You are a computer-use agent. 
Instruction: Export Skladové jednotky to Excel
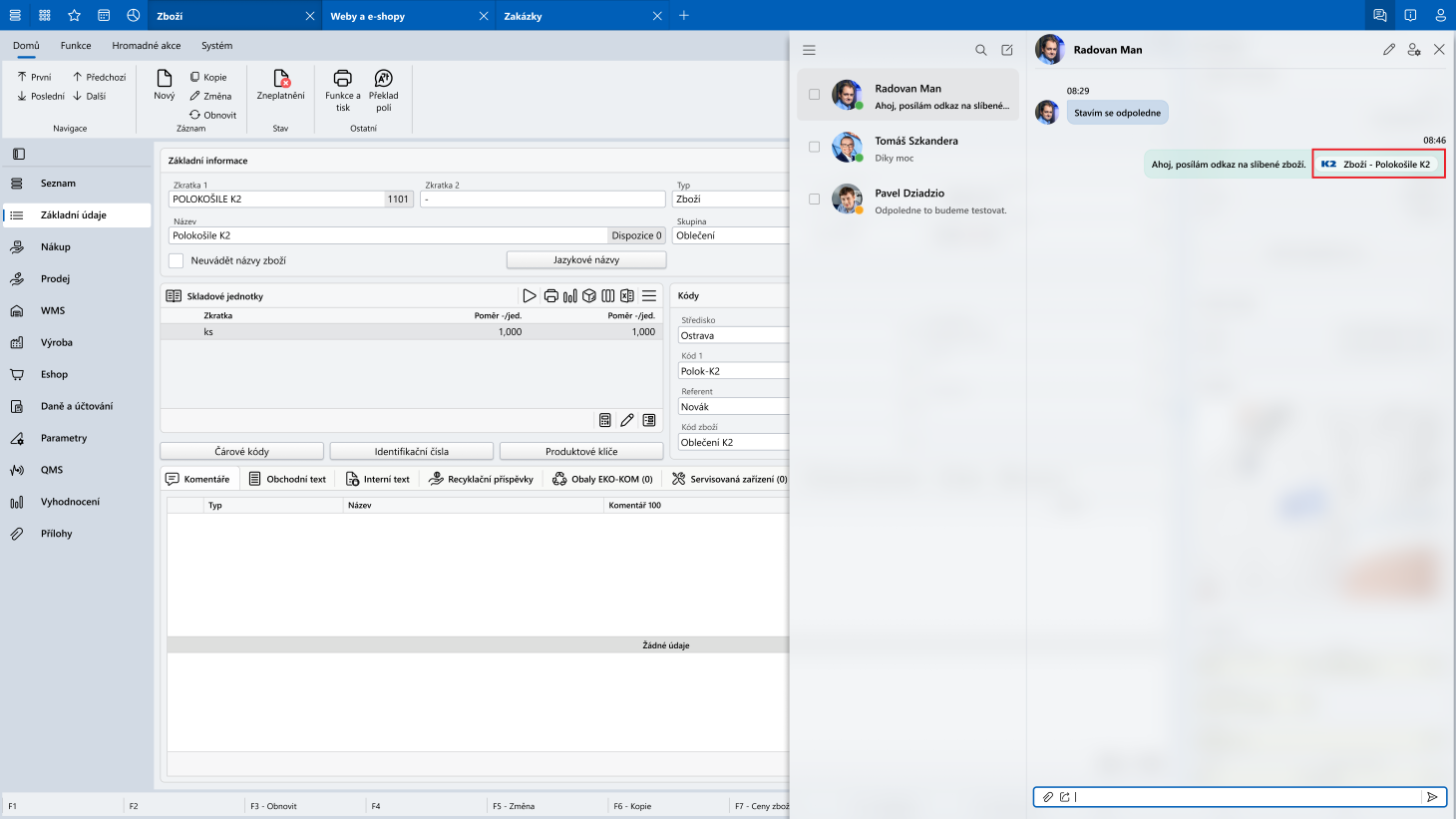(627, 296)
